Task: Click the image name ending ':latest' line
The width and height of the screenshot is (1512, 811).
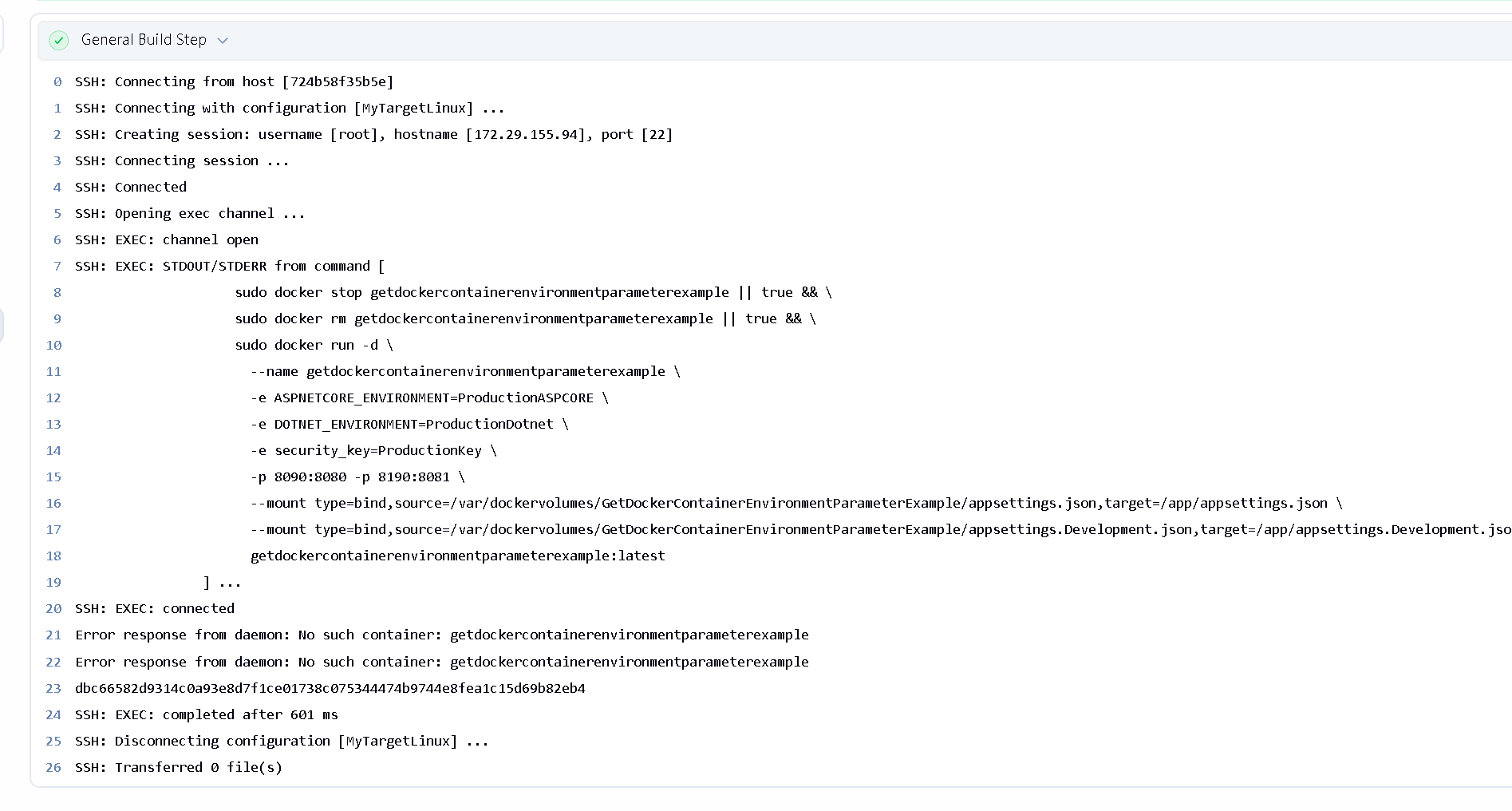Action: tap(457, 556)
